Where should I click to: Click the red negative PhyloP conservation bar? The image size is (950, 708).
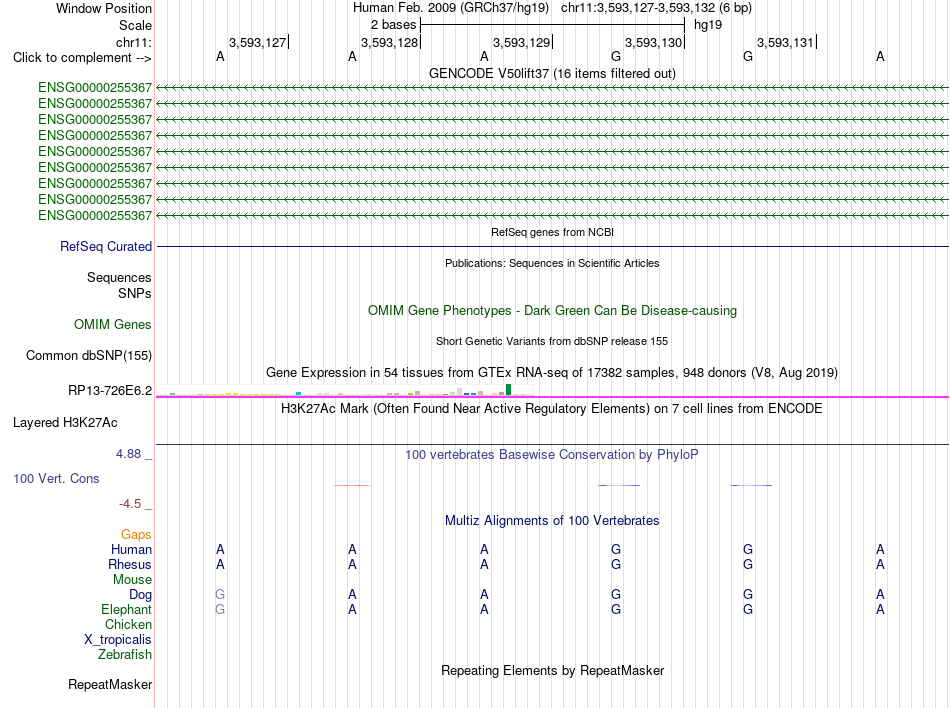tap(352, 485)
